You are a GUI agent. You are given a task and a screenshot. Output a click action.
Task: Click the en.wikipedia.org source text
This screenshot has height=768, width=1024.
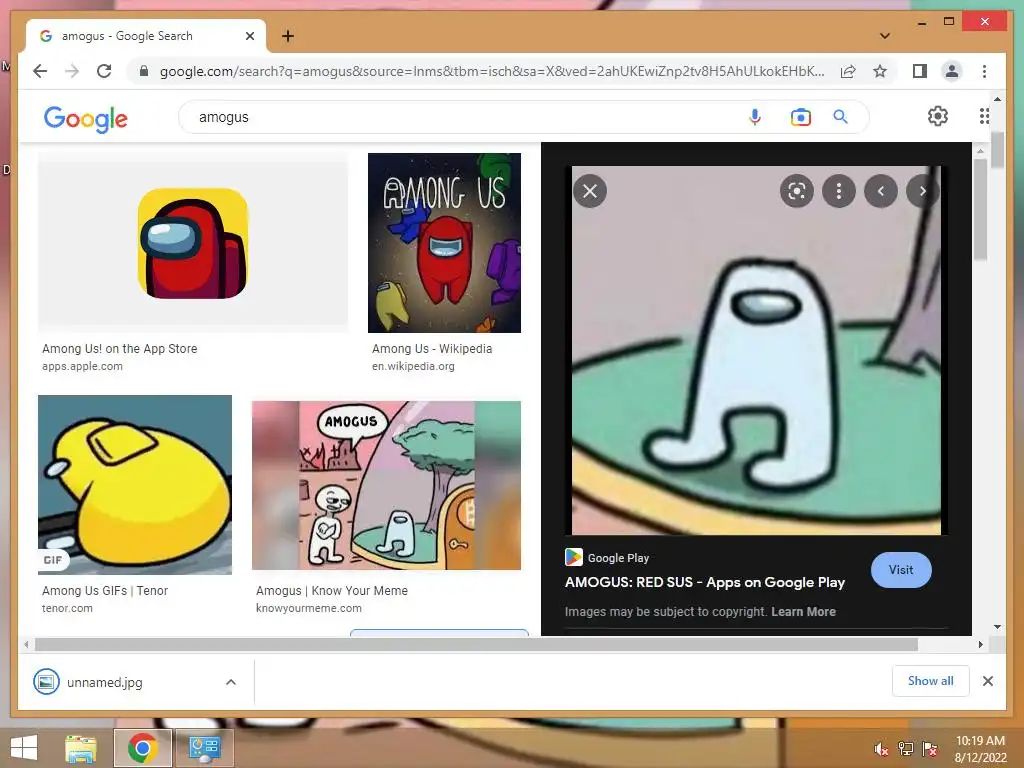point(413,366)
